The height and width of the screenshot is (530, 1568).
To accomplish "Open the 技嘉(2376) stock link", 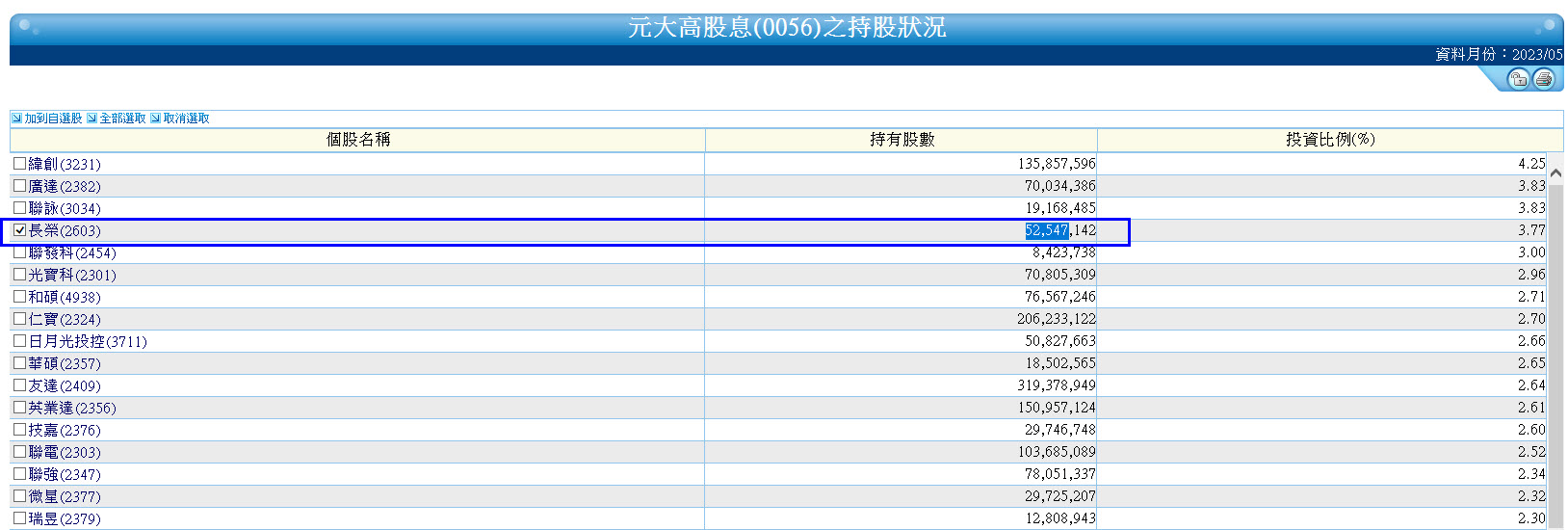I will (x=65, y=431).
